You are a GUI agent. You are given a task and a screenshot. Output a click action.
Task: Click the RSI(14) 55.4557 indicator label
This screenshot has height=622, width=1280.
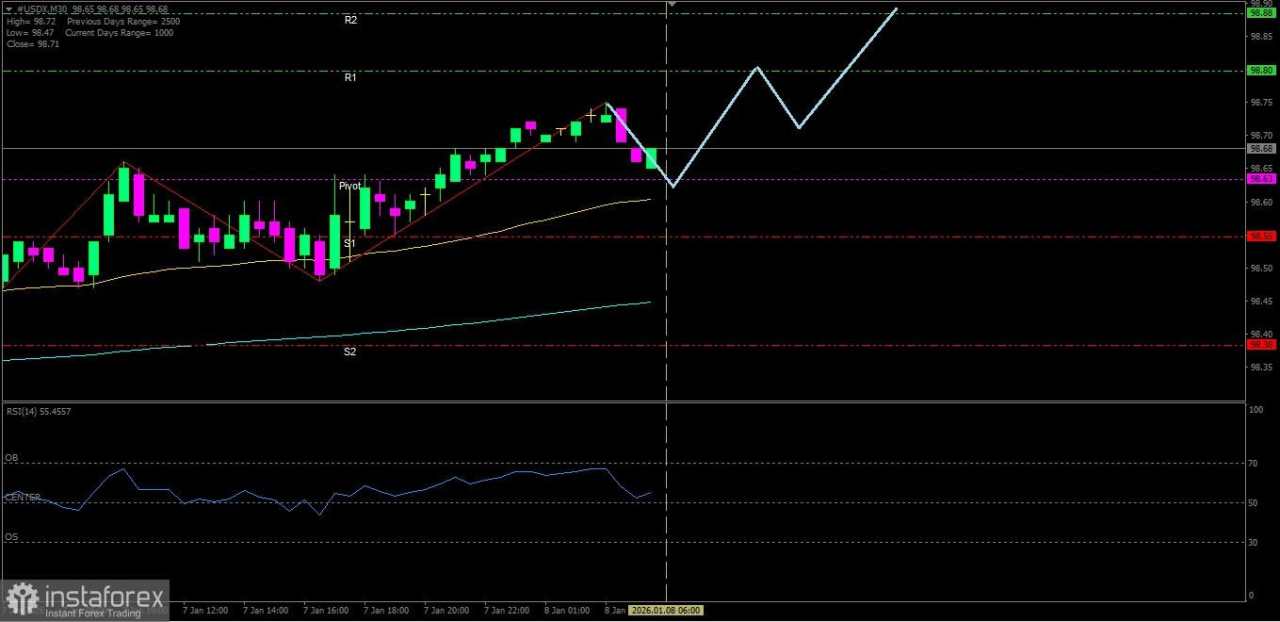[x=38, y=411]
